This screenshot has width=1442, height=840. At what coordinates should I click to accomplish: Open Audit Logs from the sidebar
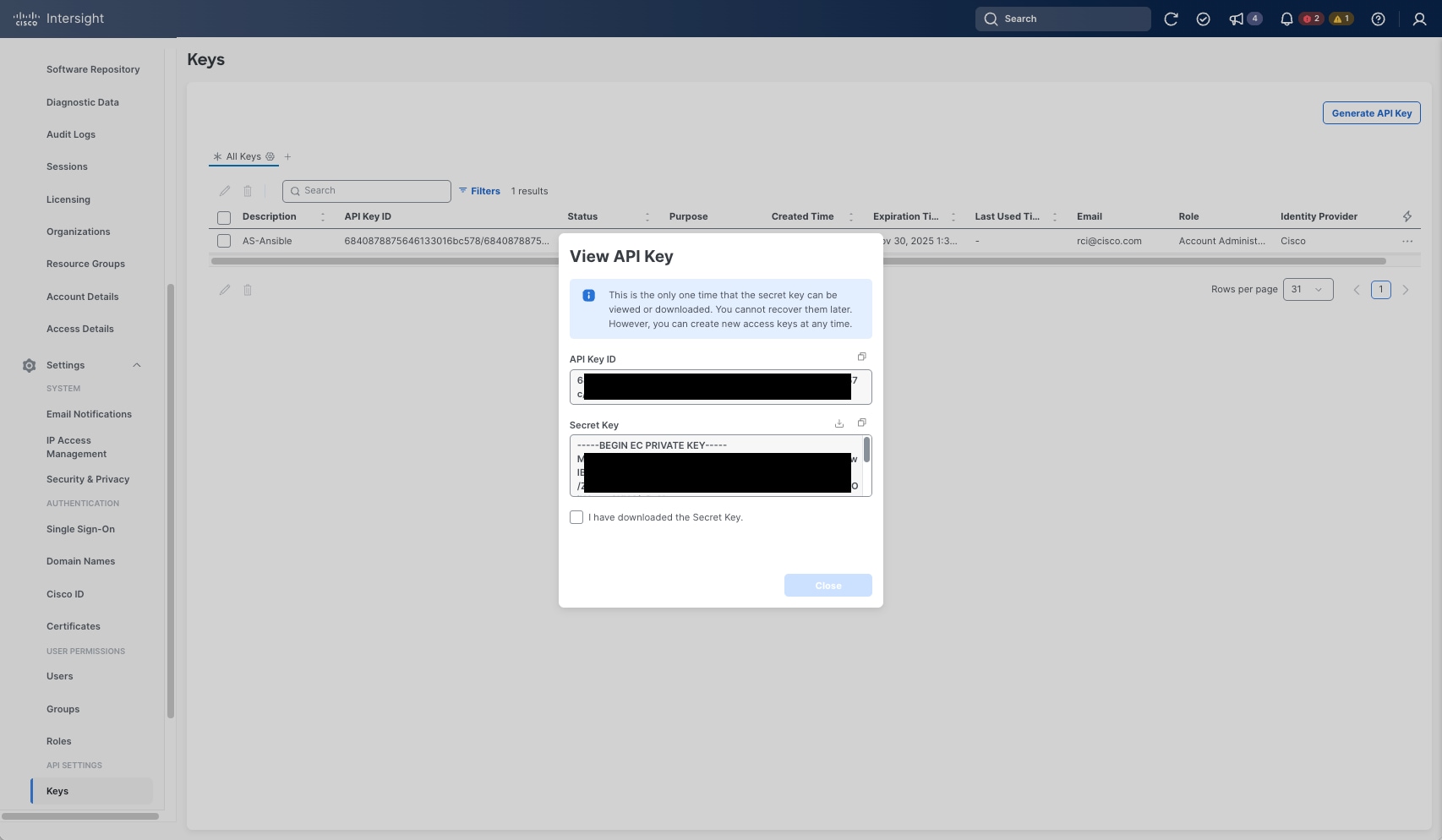pyautogui.click(x=71, y=134)
